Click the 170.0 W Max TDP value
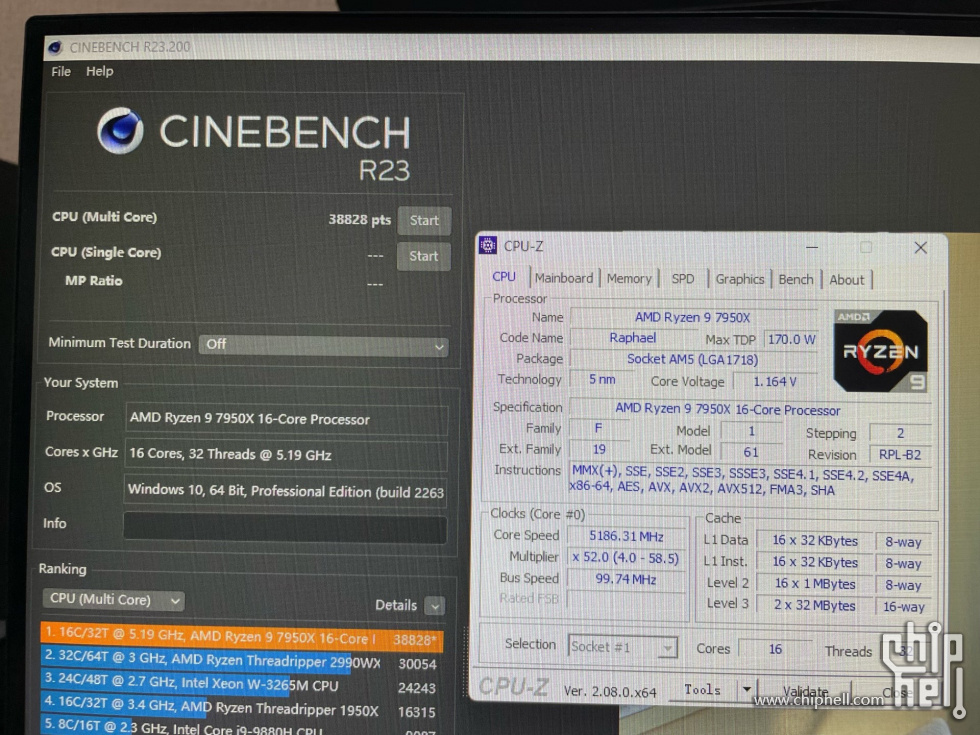 (x=791, y=339)
